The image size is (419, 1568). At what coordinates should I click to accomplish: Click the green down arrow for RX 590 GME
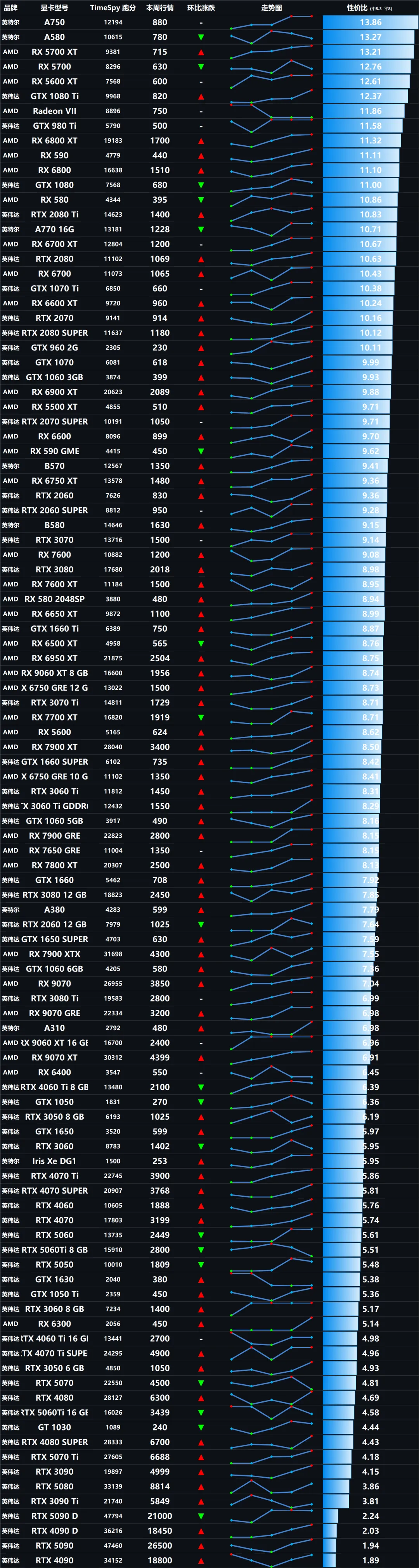click(201, 451)
